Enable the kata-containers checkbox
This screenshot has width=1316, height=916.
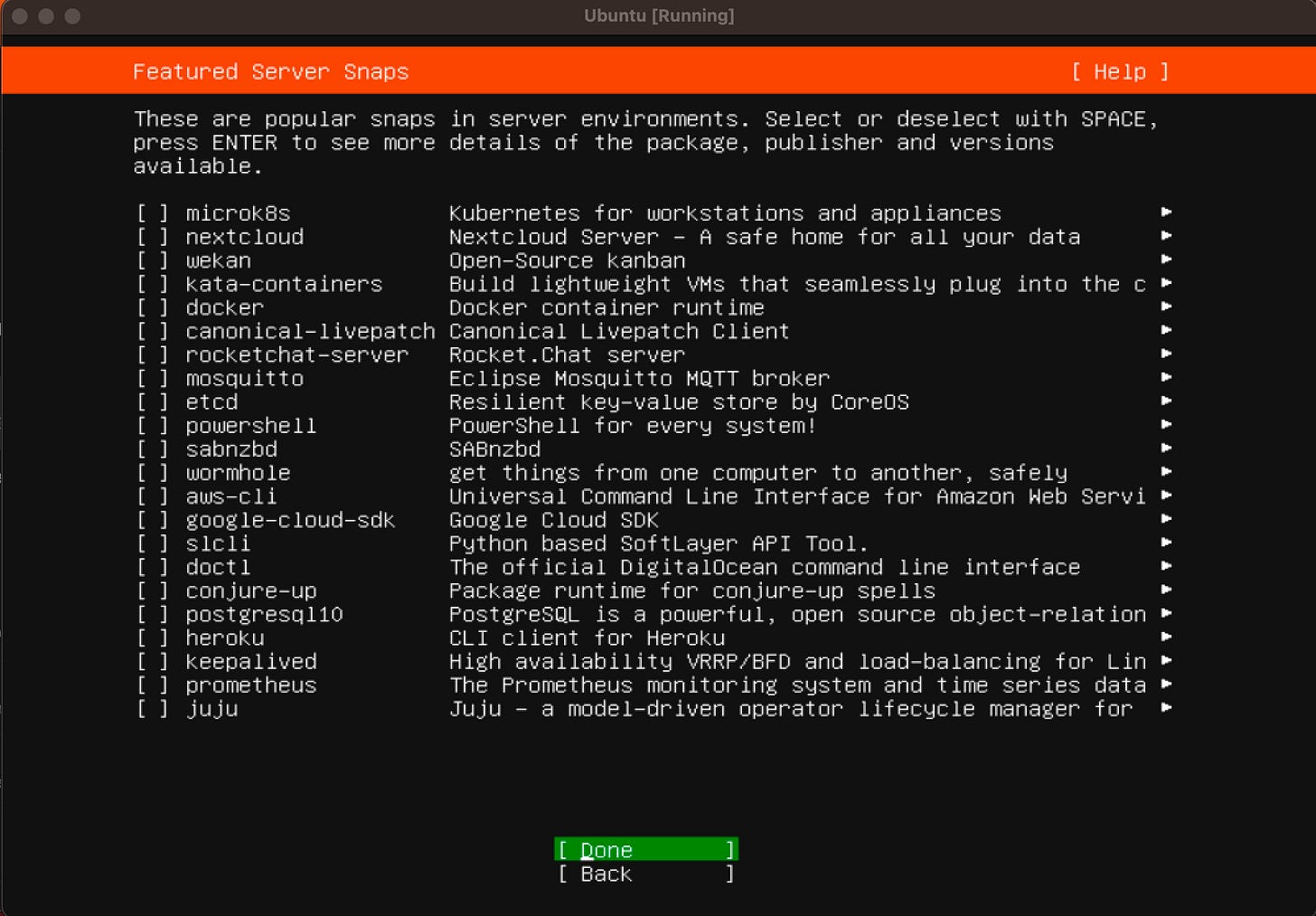pyautogui.click(x=153, y=284)
